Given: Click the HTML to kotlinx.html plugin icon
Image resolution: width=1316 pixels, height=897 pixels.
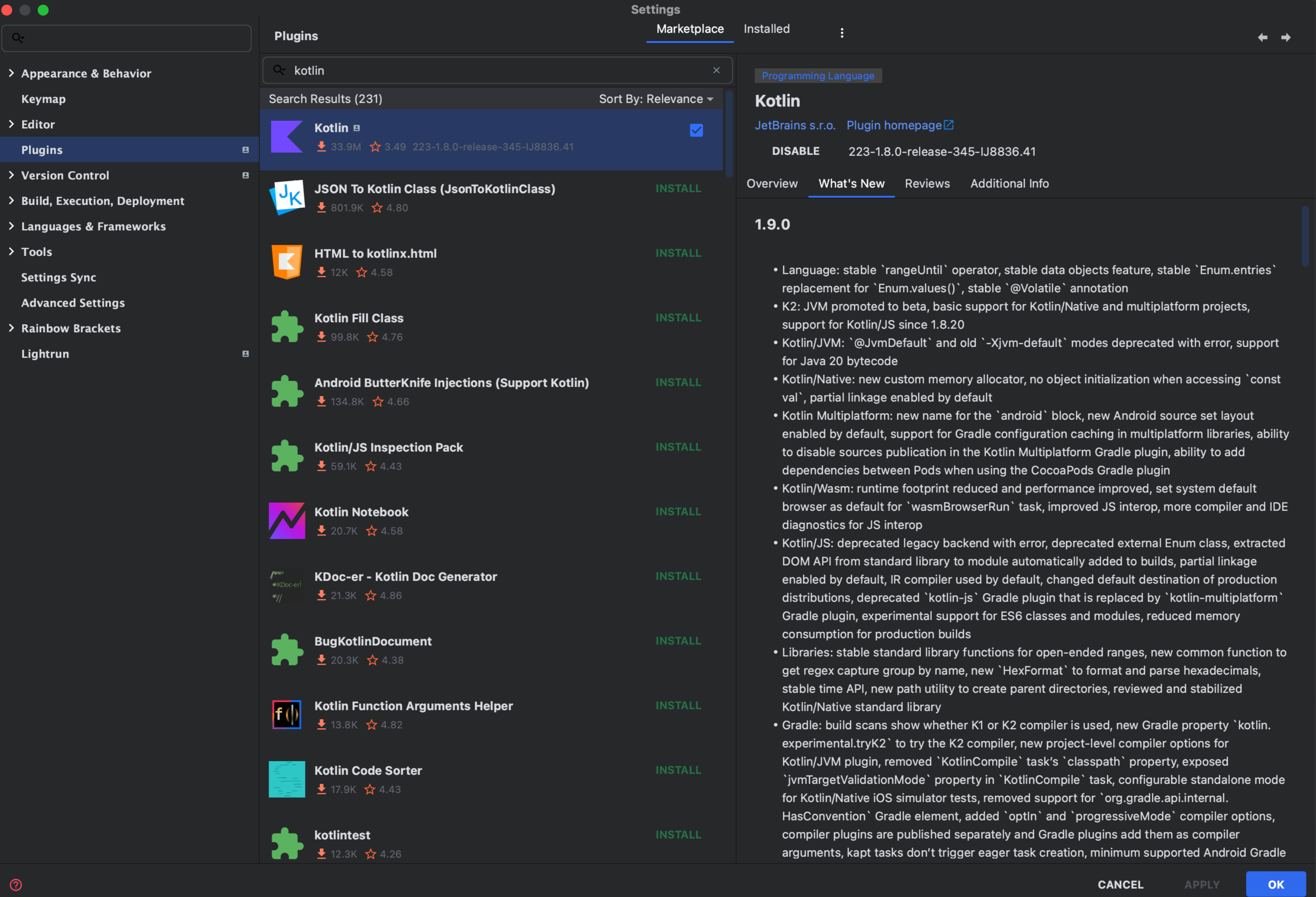Looking at the screenshot, I should pos(287,262).
